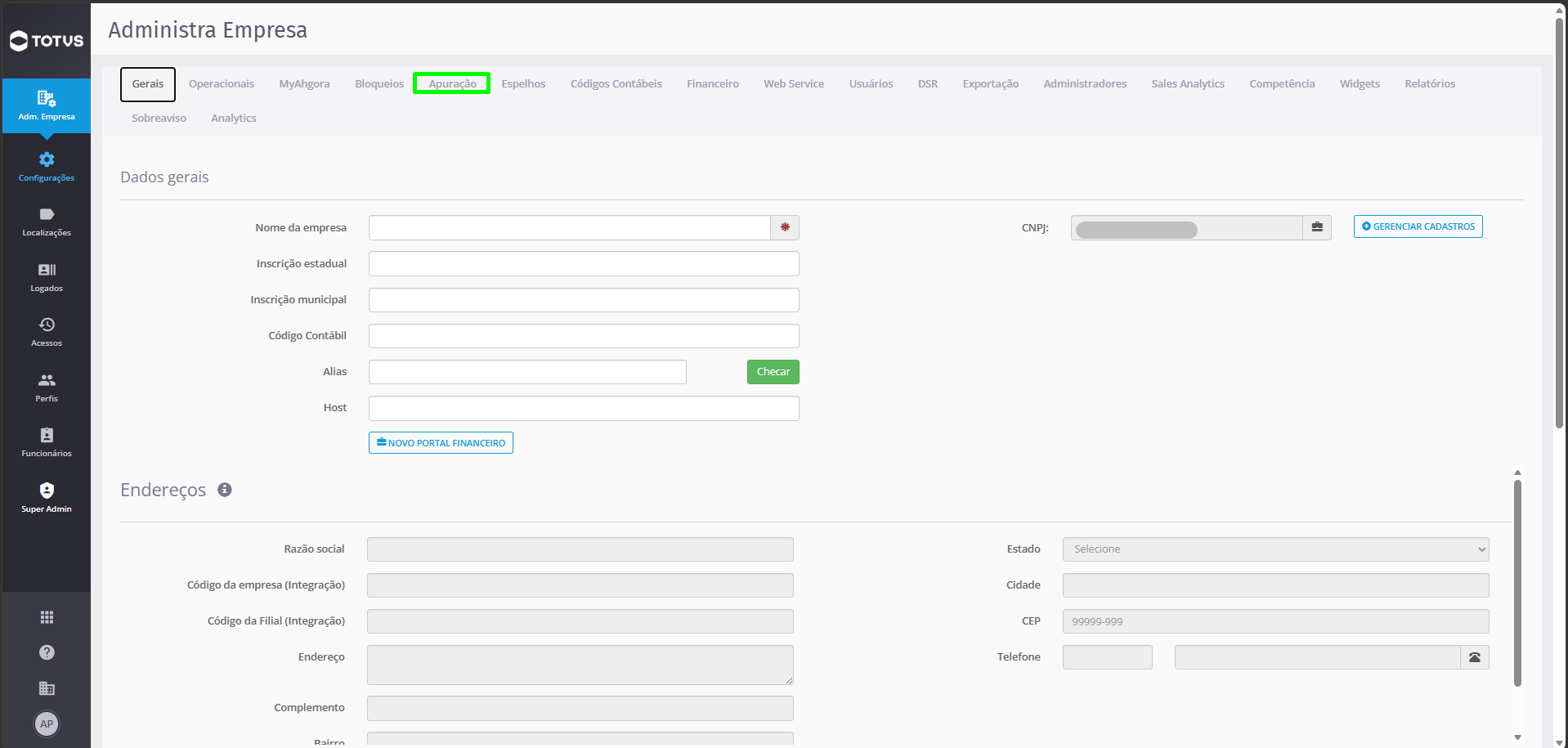
Task: Switch to the Gerais tab
Action: 148,84
